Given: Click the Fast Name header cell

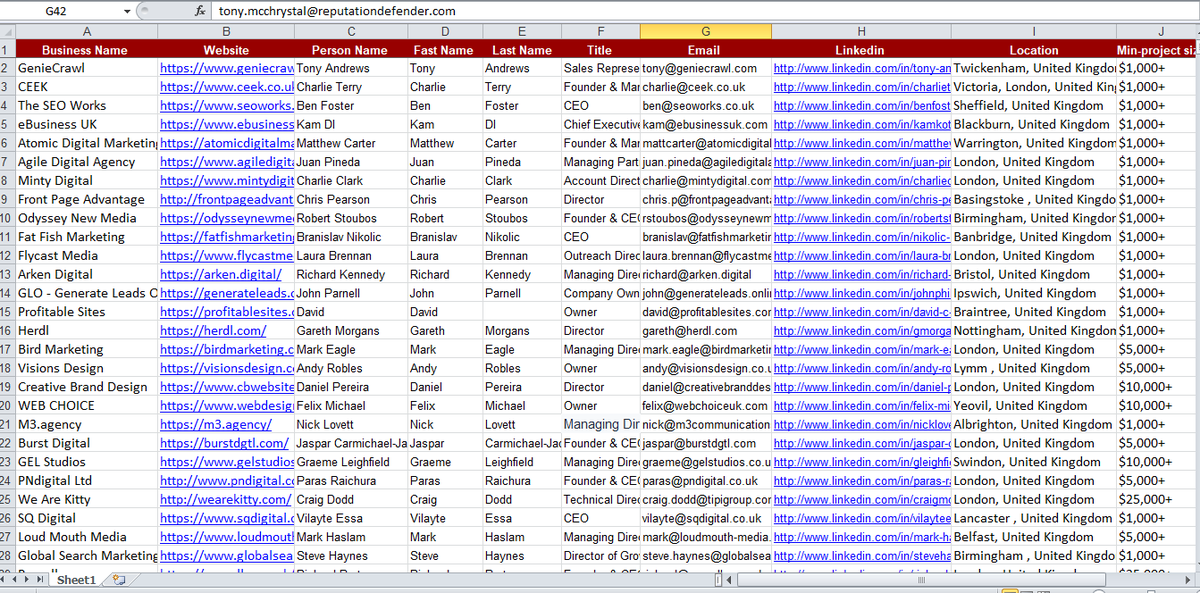Looking at the screenshot, I should pyautogui.click(x=444, y=50).
